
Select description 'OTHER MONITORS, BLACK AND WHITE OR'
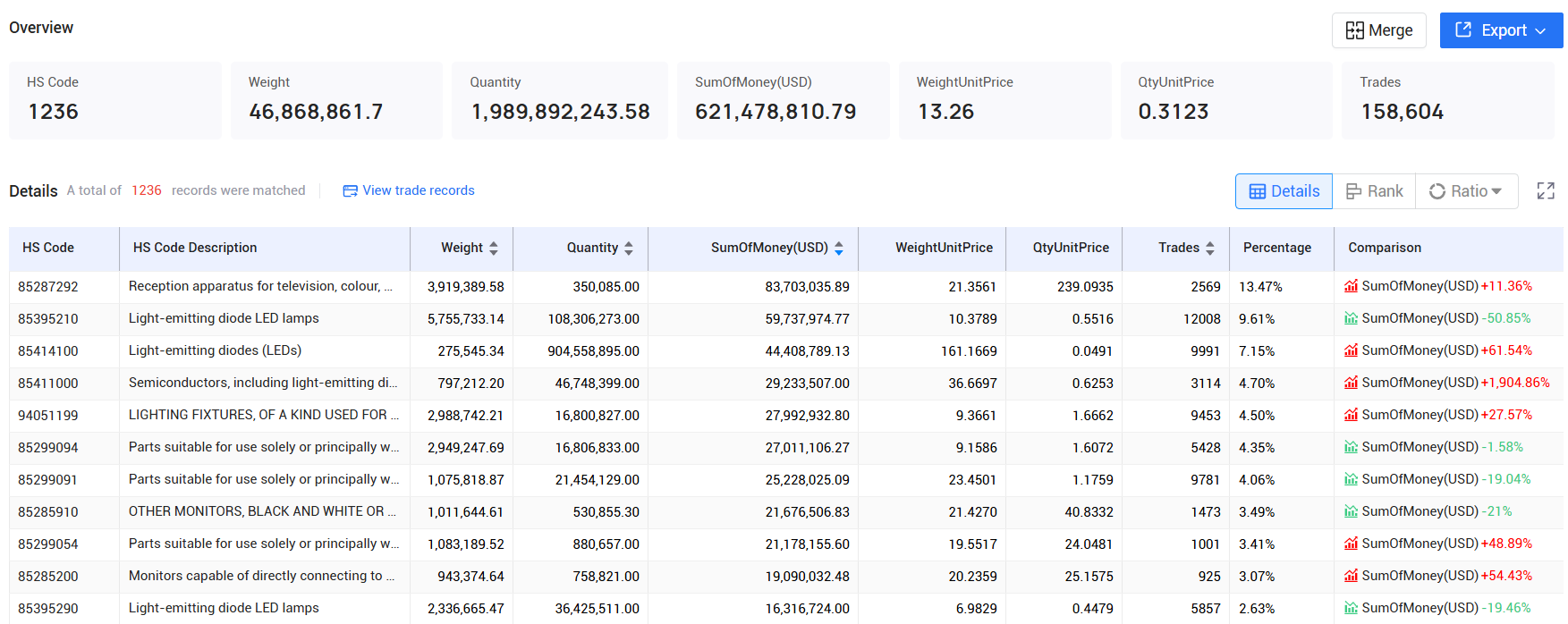coord(262,511)
